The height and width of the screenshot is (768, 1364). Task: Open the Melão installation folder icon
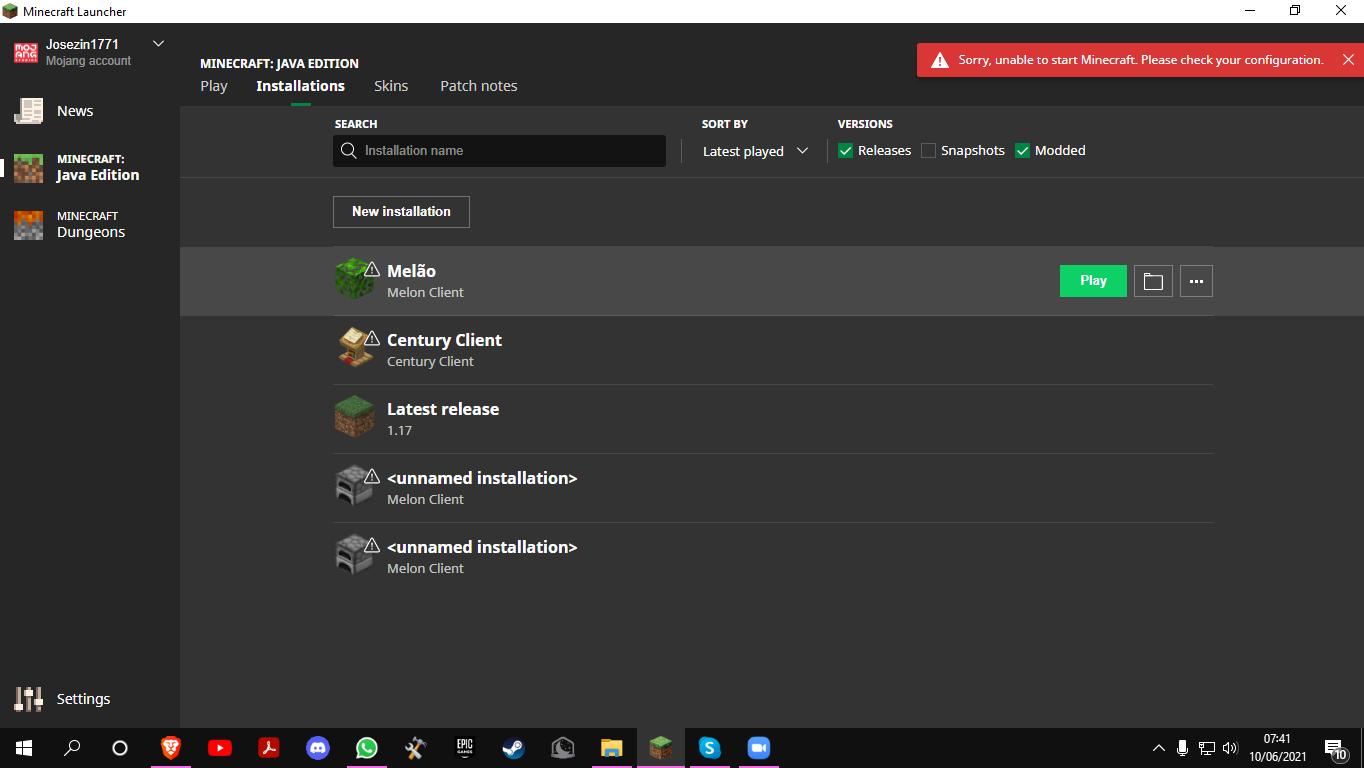tap(1152, 281)
